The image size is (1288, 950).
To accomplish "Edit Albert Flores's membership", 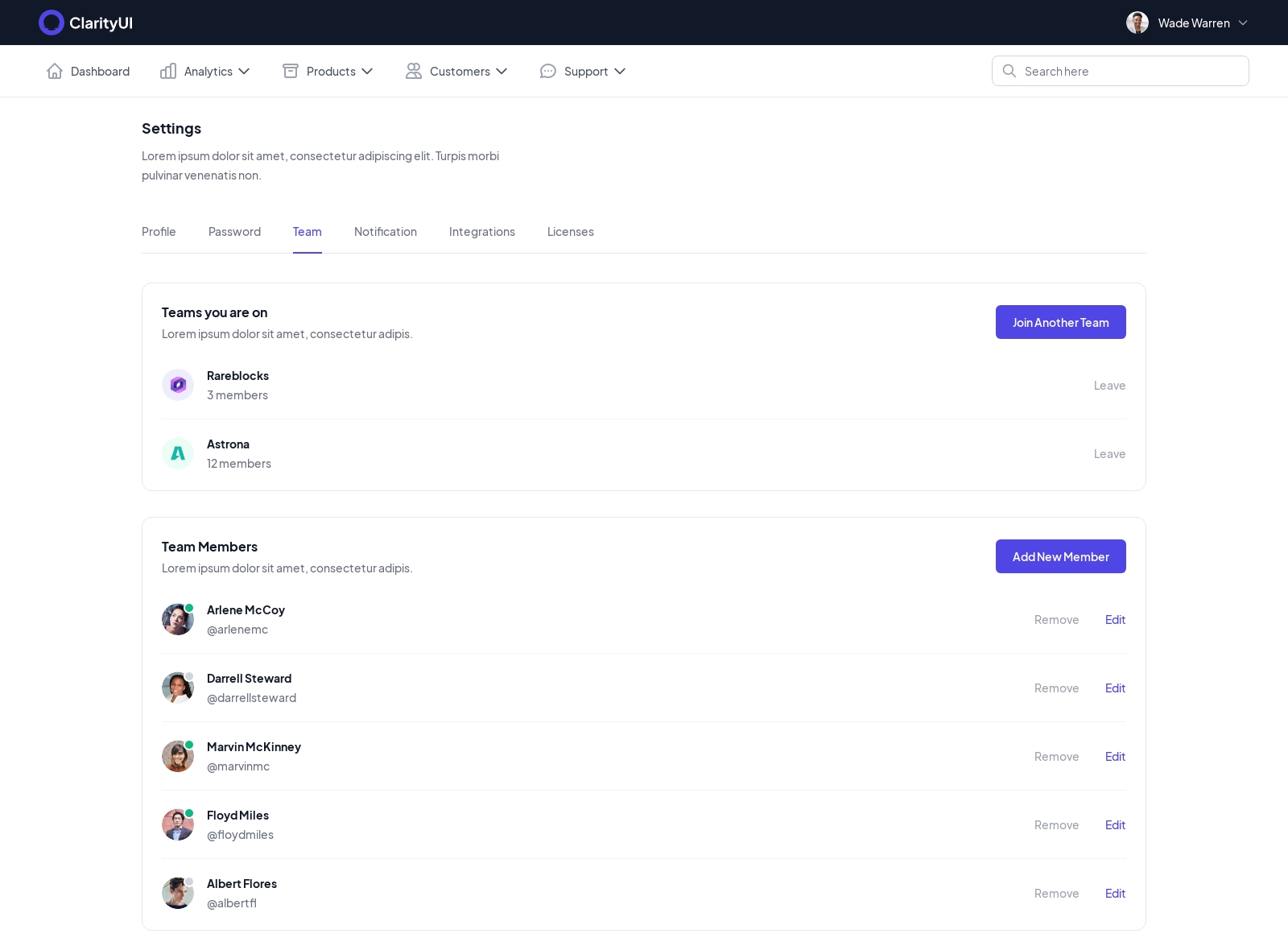I will tap(1115, 894).
